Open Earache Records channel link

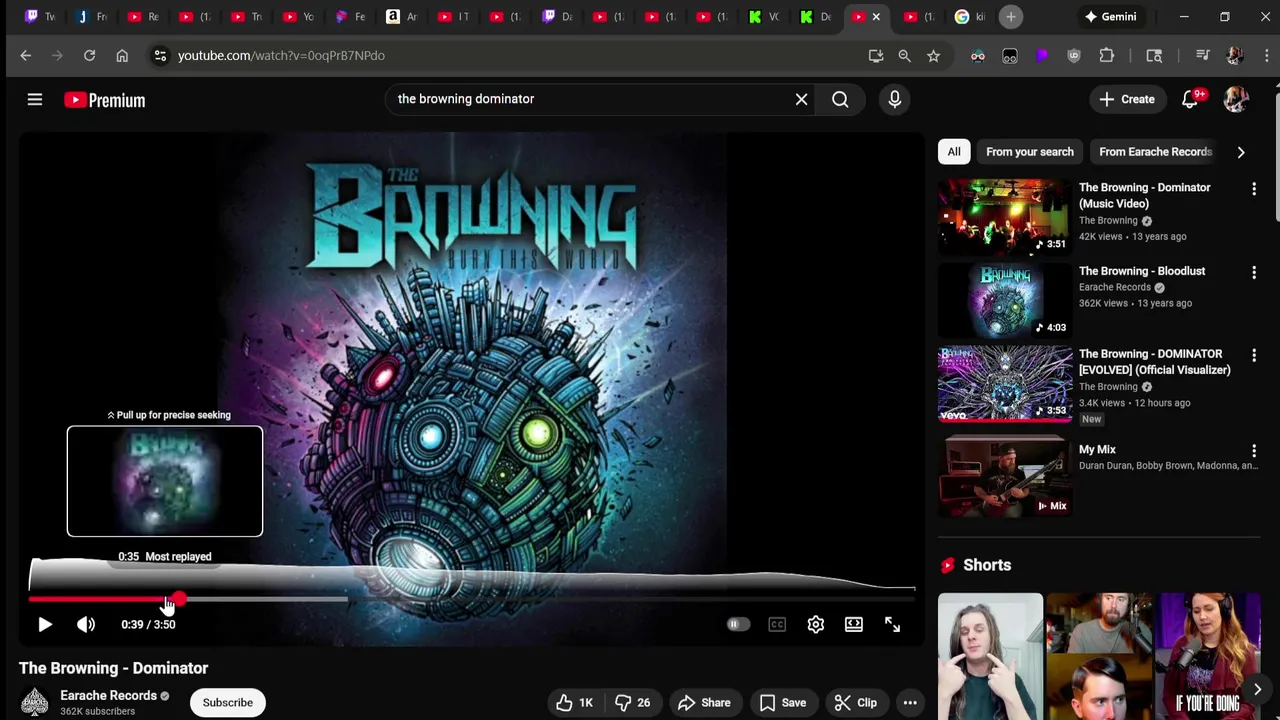tap(108, 695)
